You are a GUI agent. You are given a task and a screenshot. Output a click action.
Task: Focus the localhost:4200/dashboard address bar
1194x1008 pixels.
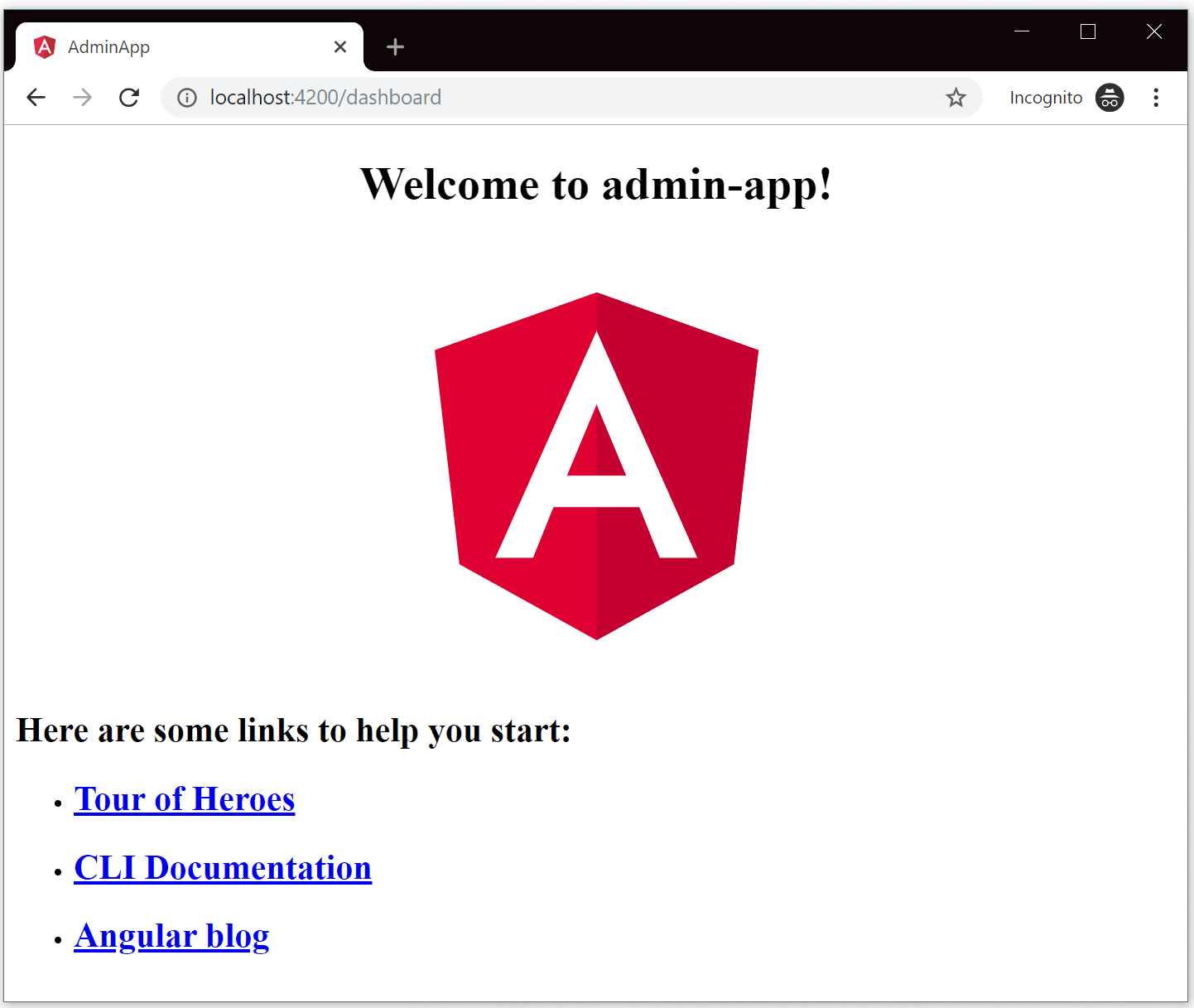point(571,98)
